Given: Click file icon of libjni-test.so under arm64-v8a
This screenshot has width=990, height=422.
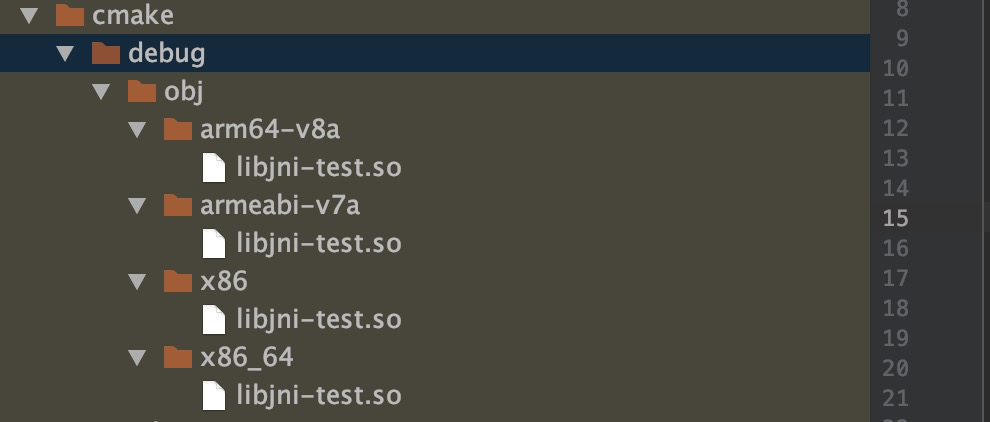Looking at the screenshot, I should click(x=213, y=167).
